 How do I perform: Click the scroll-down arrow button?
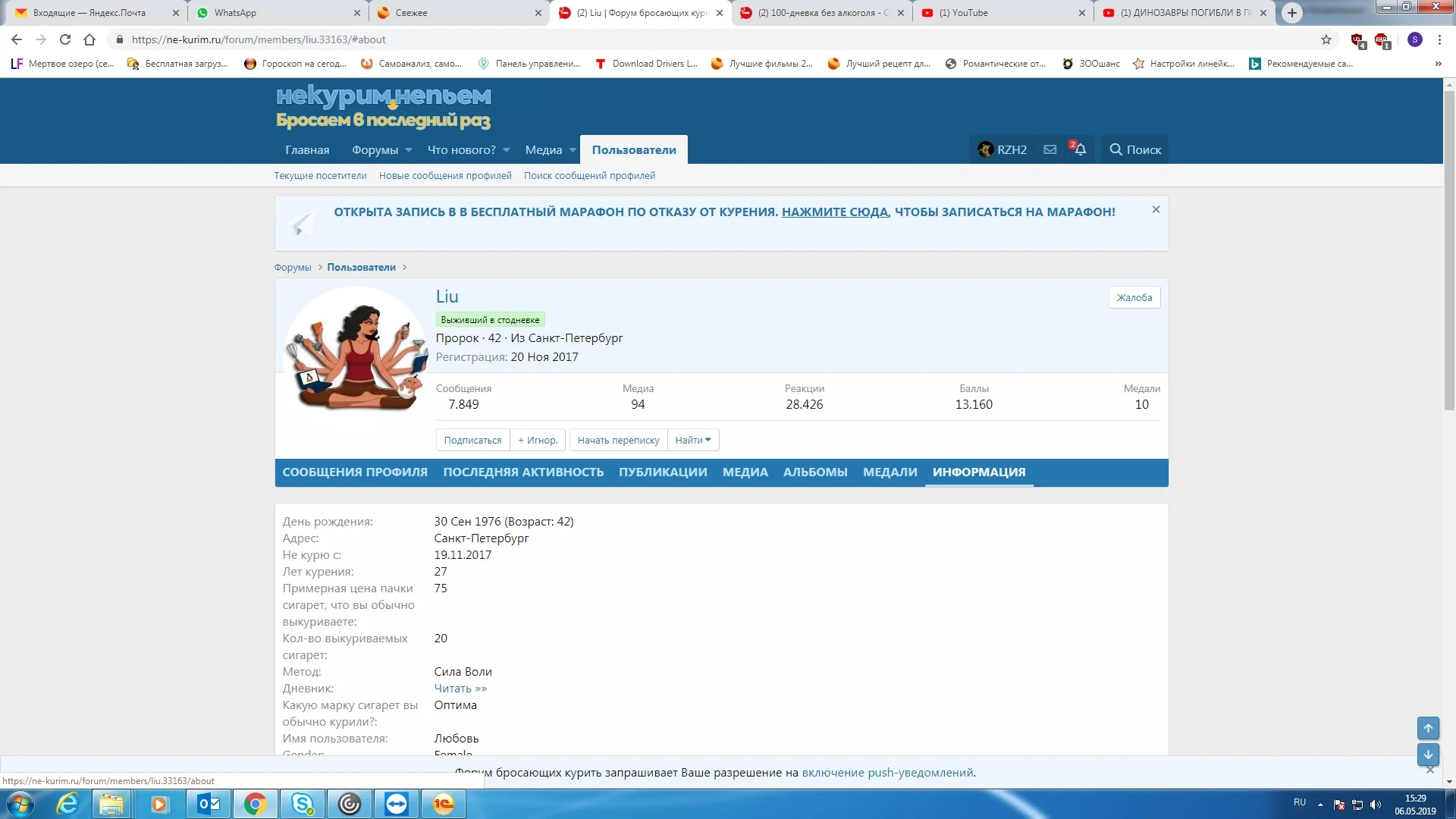tap(1428, 755)
